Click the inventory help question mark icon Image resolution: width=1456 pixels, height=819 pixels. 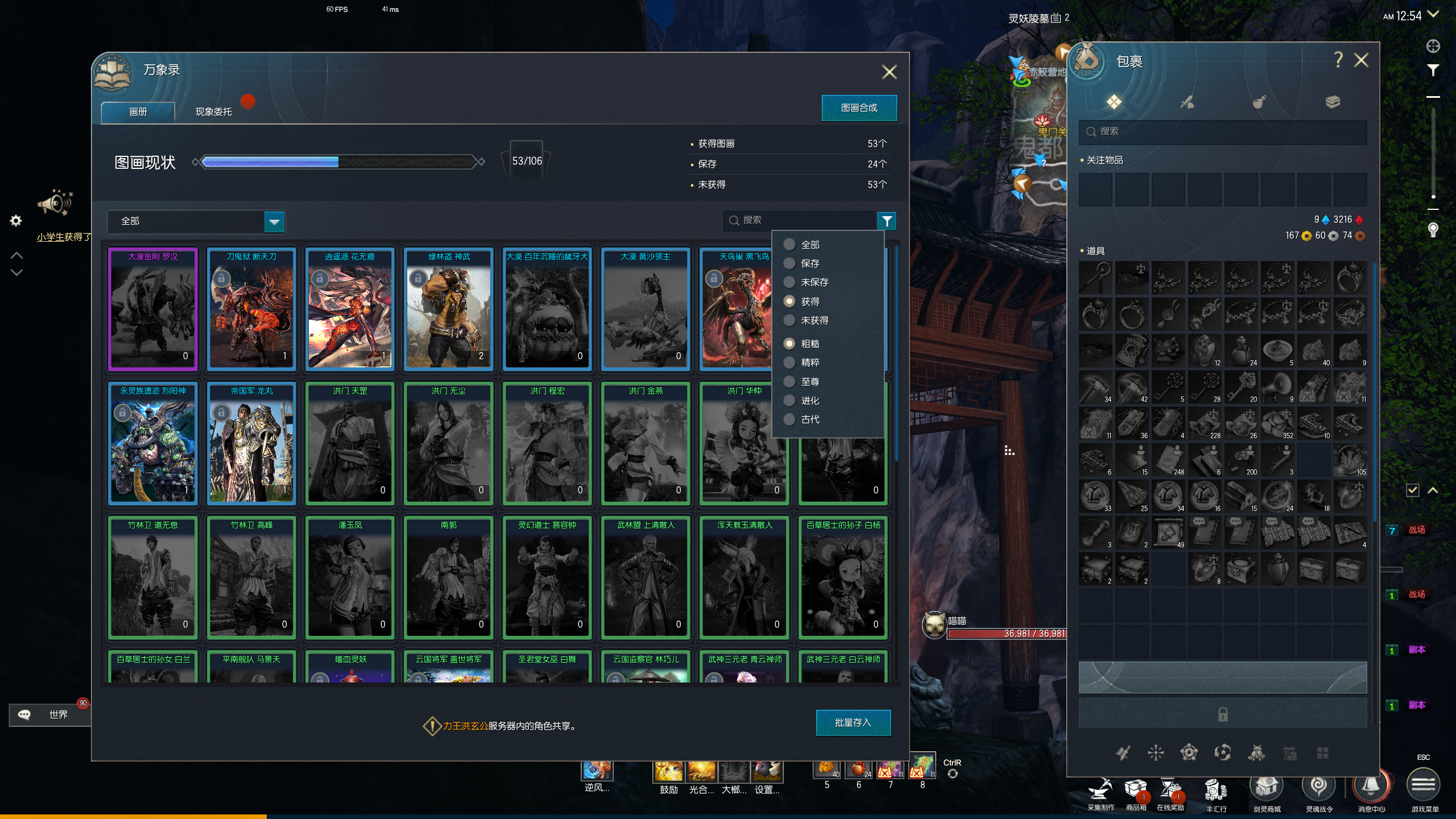[1338, 60]
